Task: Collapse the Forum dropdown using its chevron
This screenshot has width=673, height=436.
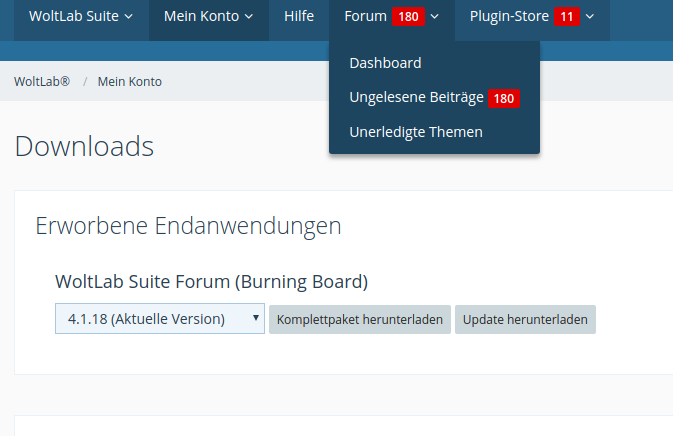Action: coord(435,17)
